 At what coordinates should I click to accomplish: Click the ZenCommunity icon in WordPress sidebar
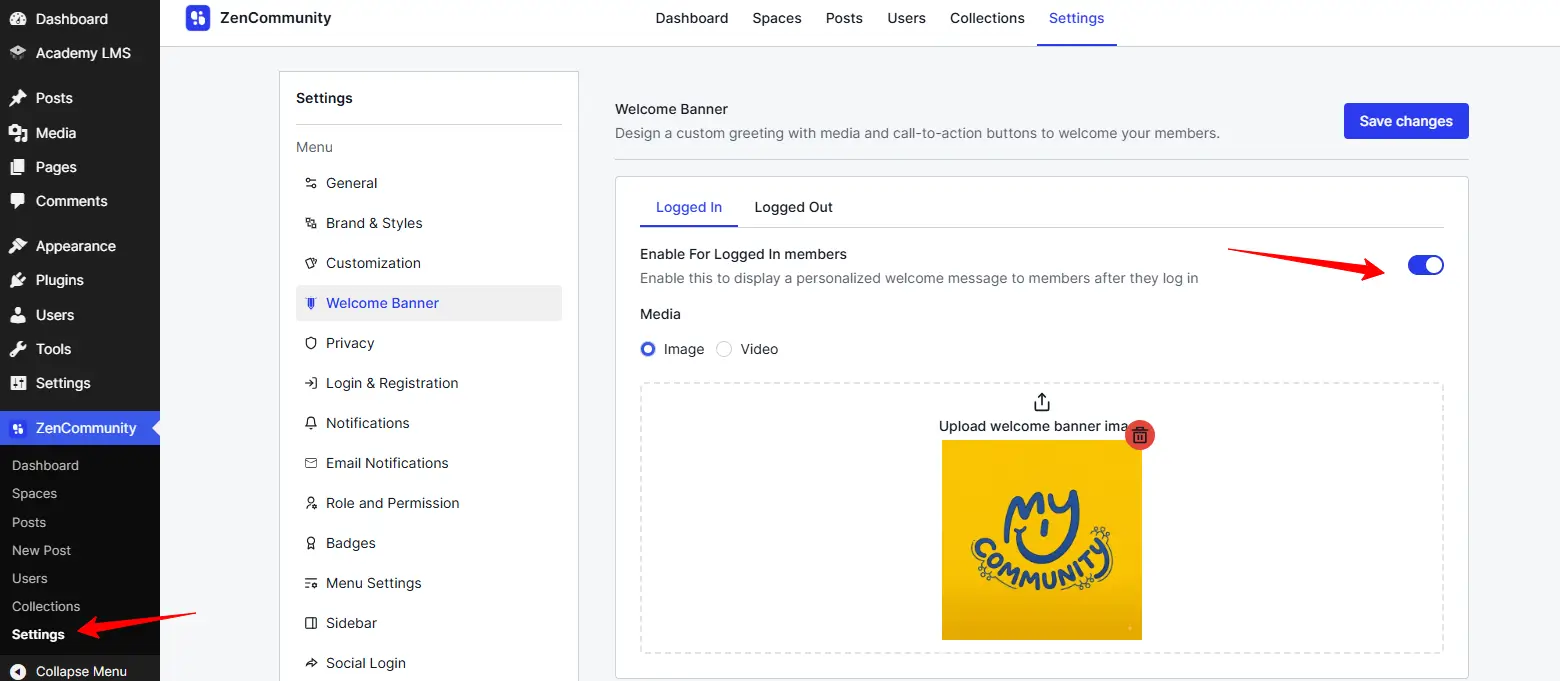tap(18, 428)
